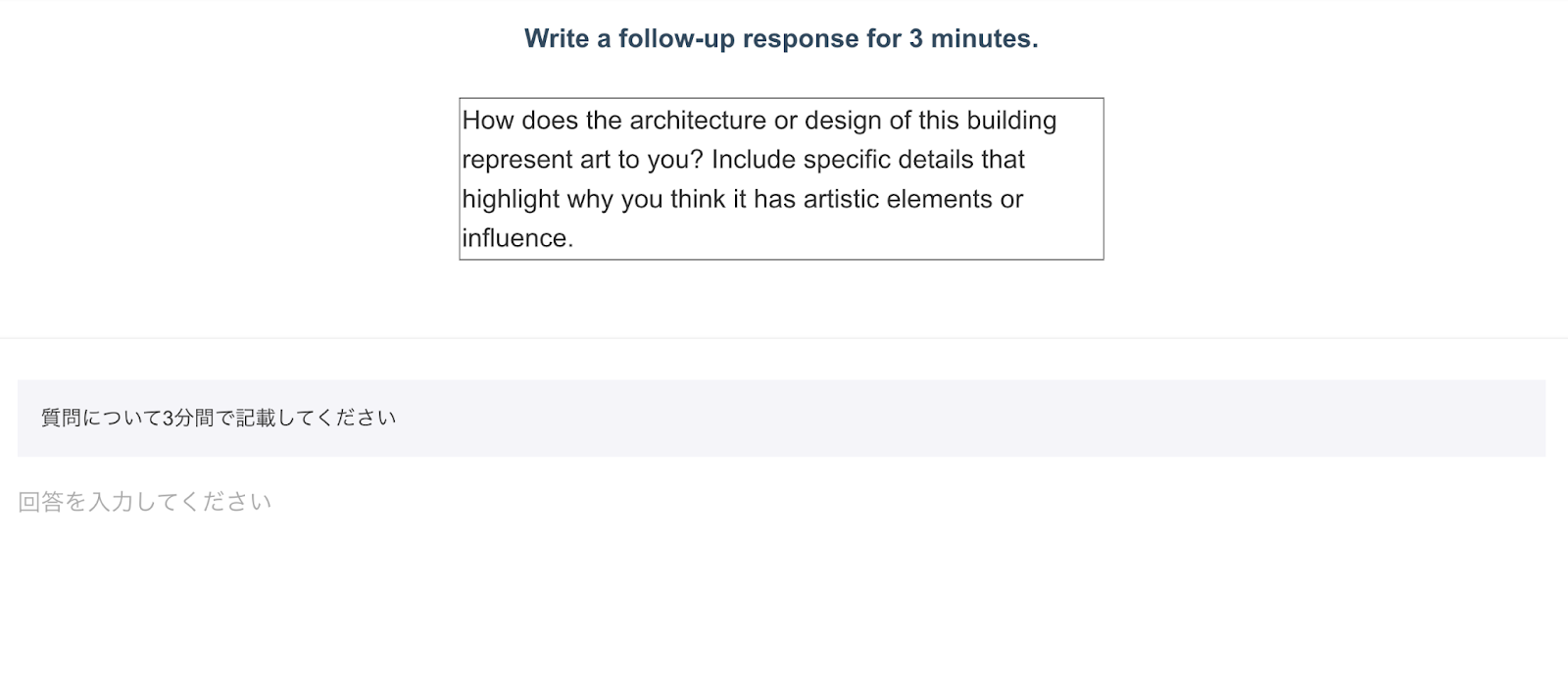
Task: Click "specific details" in the question text
Action: click(x=892, y=160)
